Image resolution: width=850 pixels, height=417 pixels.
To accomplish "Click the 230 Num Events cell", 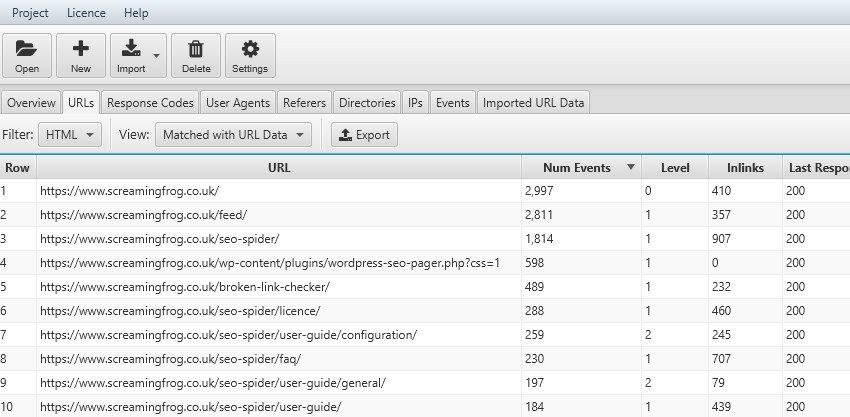I will point(581,358).
